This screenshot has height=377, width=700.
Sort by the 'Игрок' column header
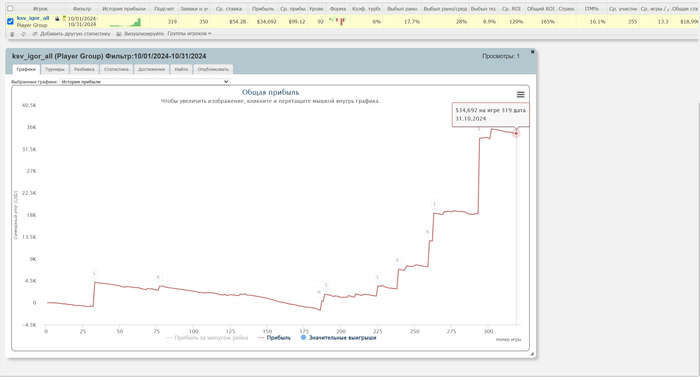(40, 8)
